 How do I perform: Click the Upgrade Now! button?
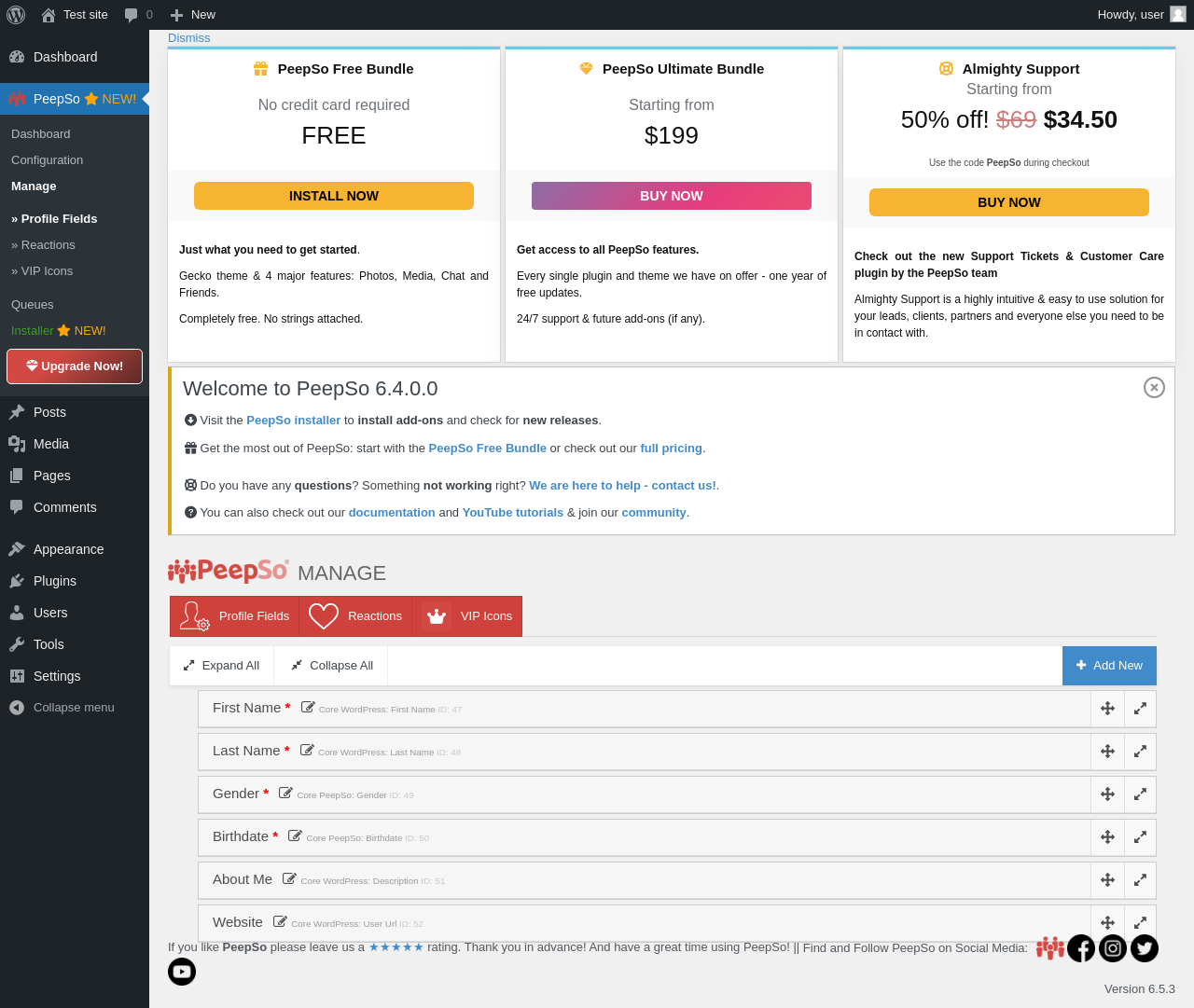click(x=75, y=366)
